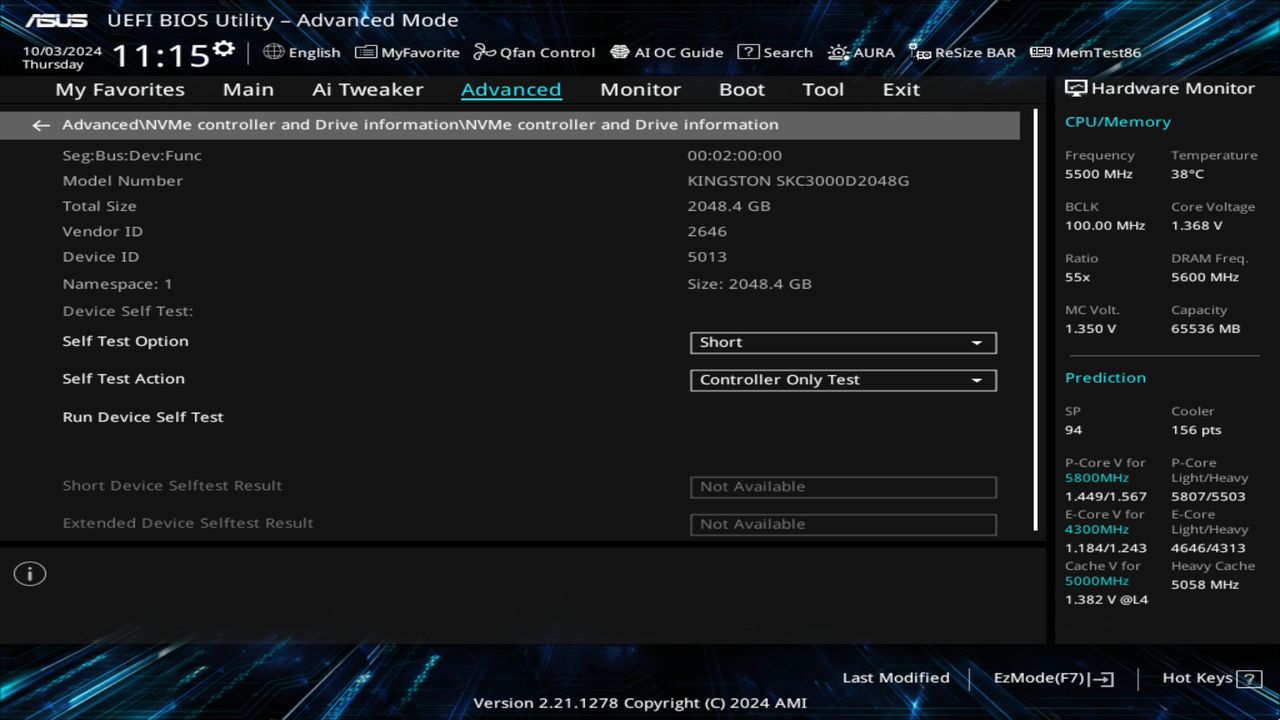The width and height of the screenshot is (1280, 720).
Task: Open the Boot menu tab
Action: click(x=741, y=89)
